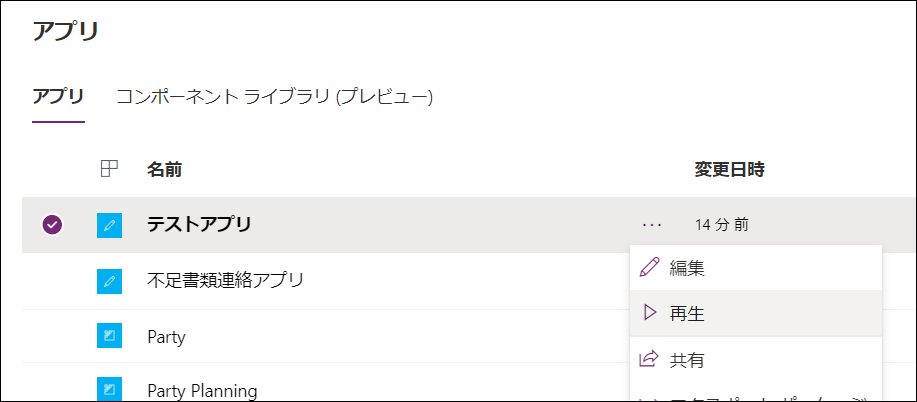Choose 編集 from the context menu

756,267
